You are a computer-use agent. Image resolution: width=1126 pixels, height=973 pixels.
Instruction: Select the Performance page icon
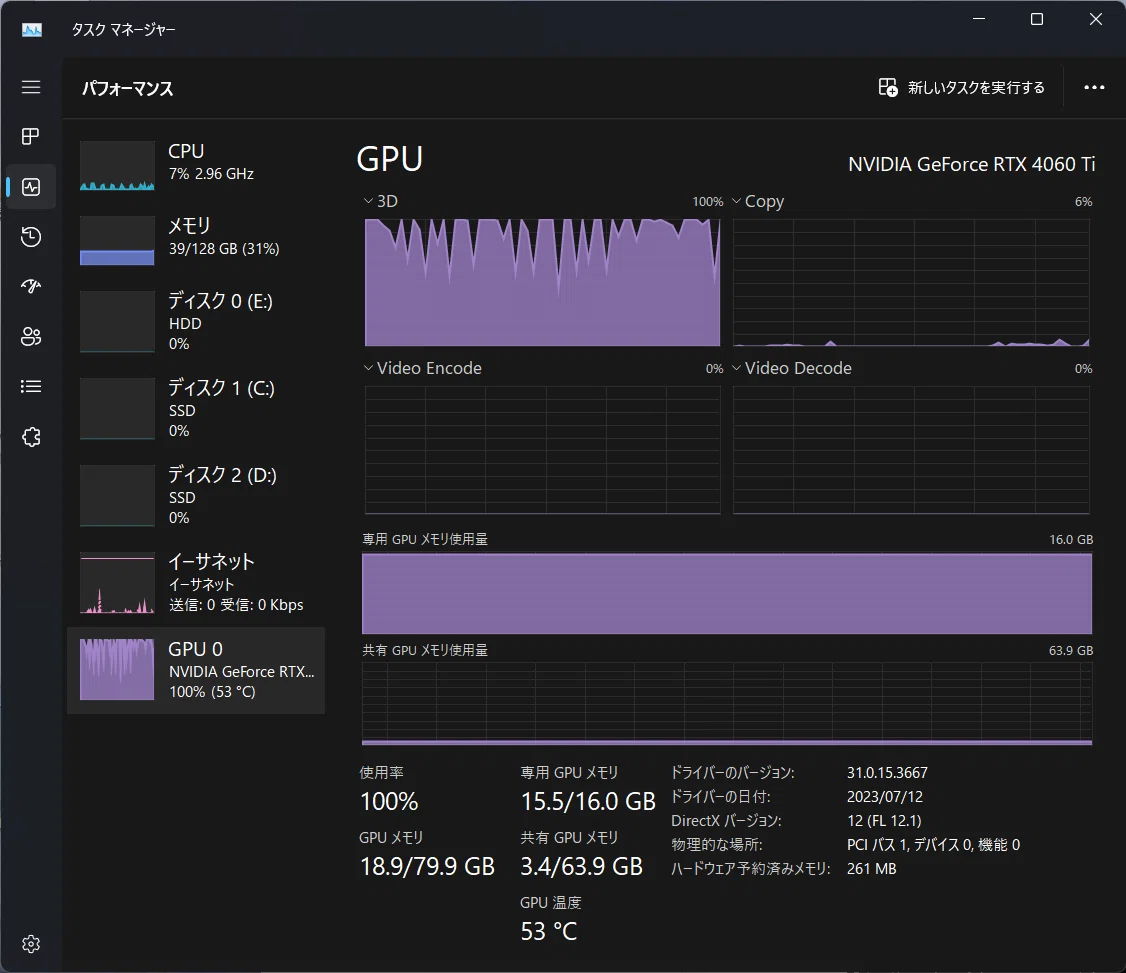point(31,187)
